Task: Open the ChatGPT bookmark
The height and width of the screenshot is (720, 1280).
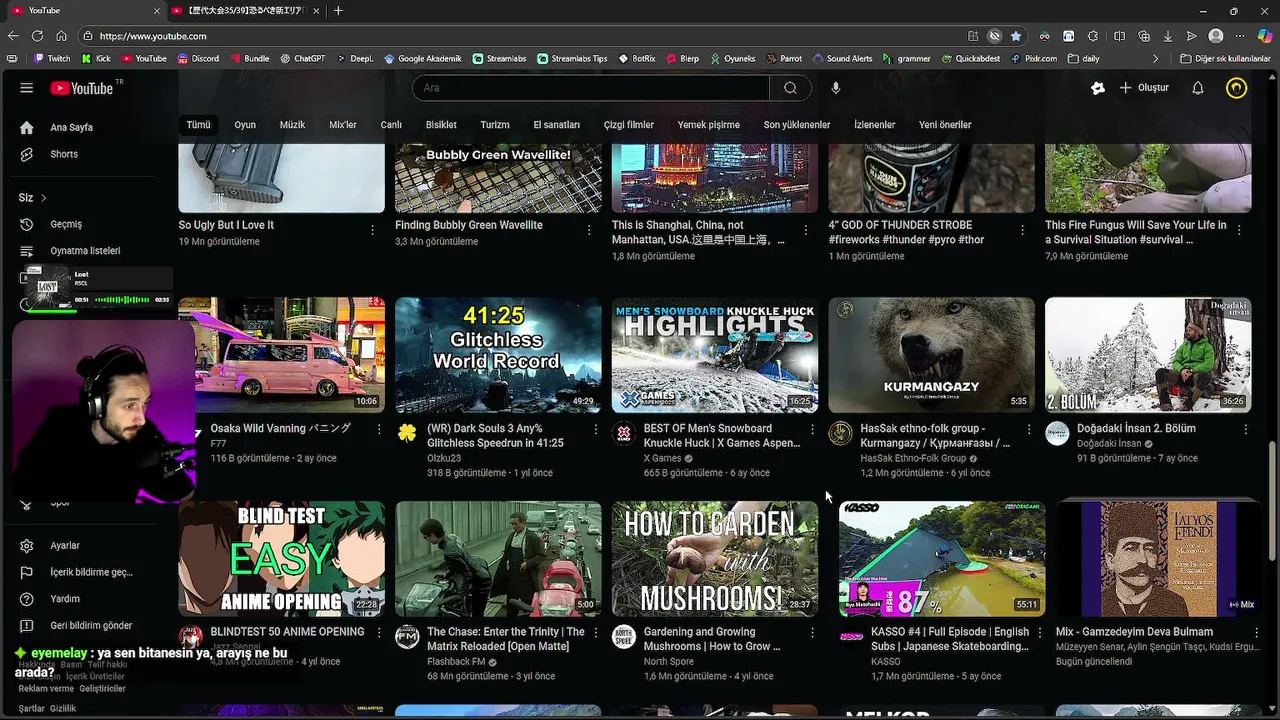Action: point(302,59)
